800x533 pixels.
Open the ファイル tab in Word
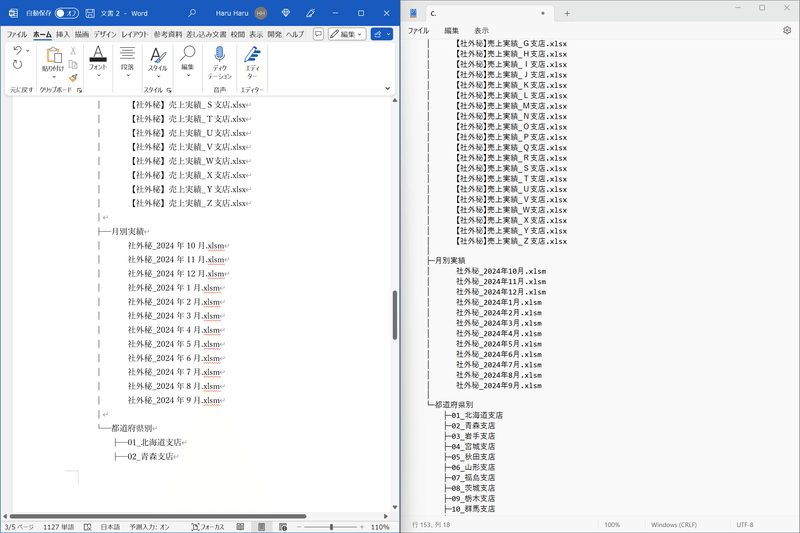click(16, 34)
